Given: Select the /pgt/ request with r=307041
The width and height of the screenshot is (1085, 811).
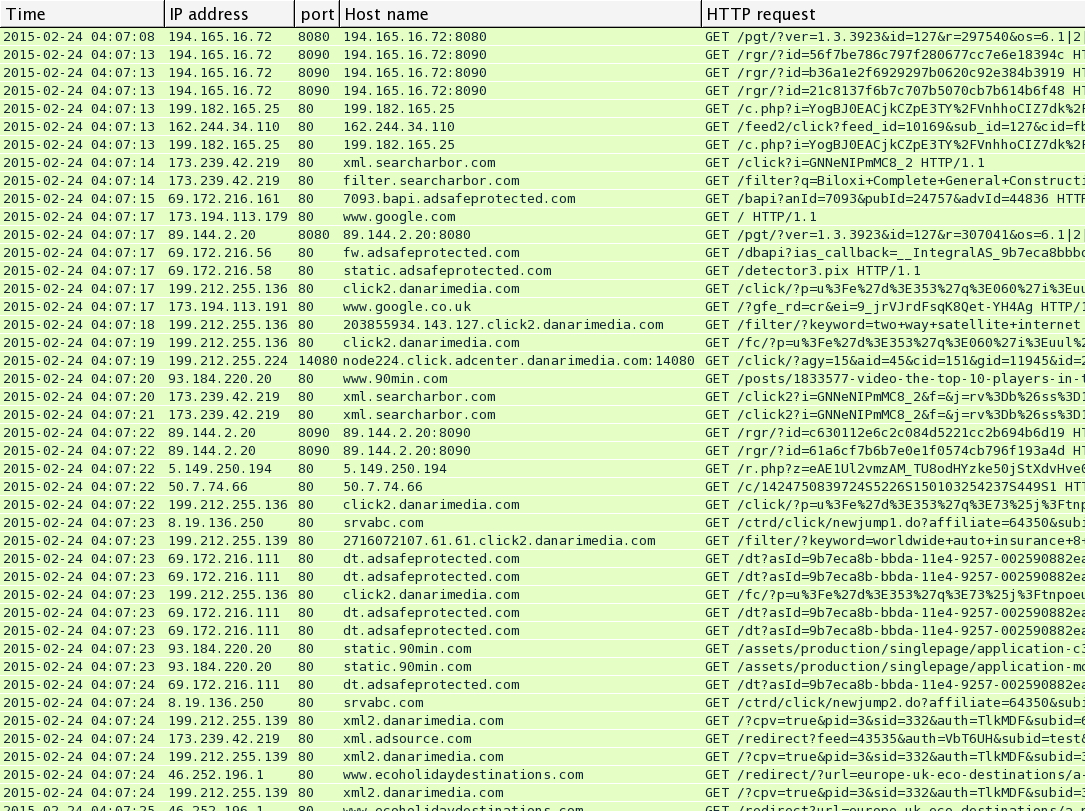Looking at the screenshot, I should pyautogui.click(x=895, y=235).
